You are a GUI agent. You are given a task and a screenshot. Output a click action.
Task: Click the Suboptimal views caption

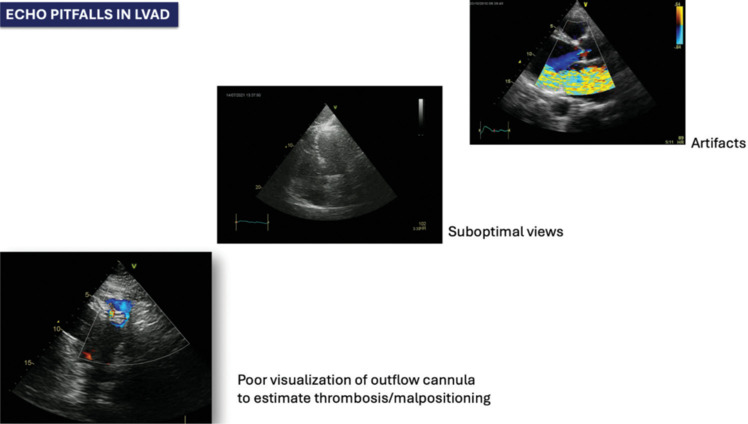[505, 231]
